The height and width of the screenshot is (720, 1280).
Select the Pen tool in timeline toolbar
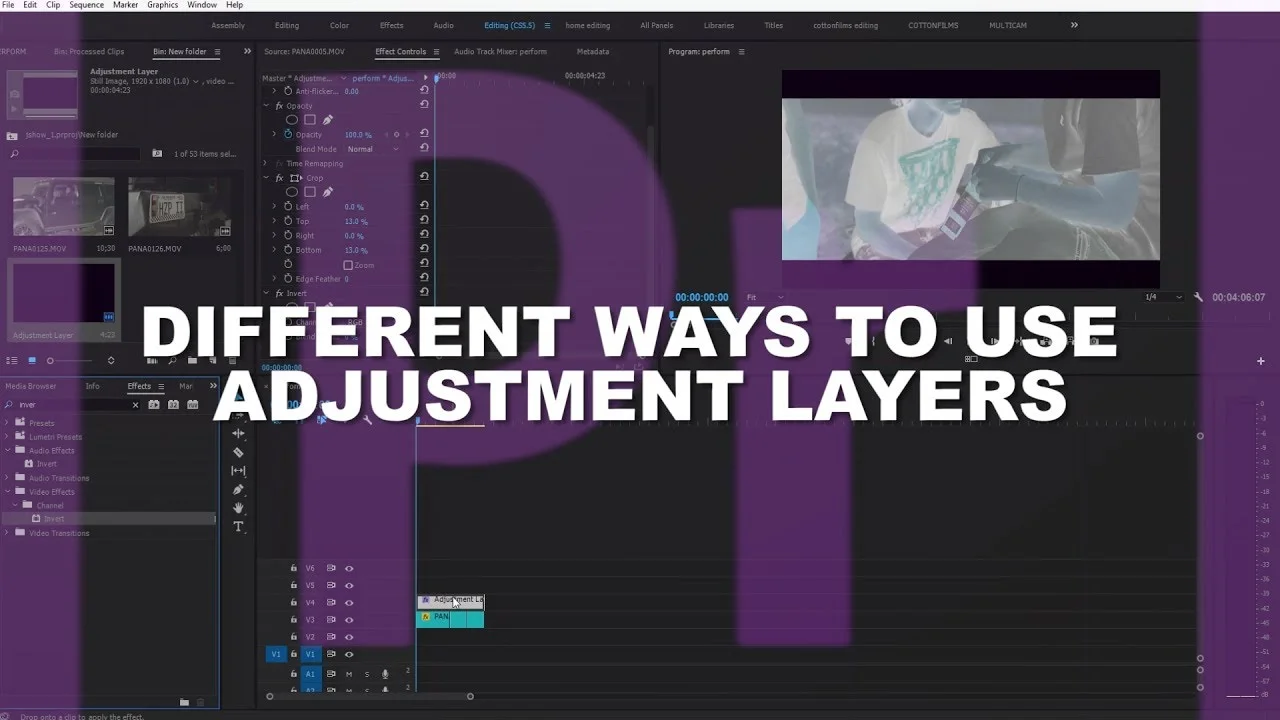click(238, 489)
